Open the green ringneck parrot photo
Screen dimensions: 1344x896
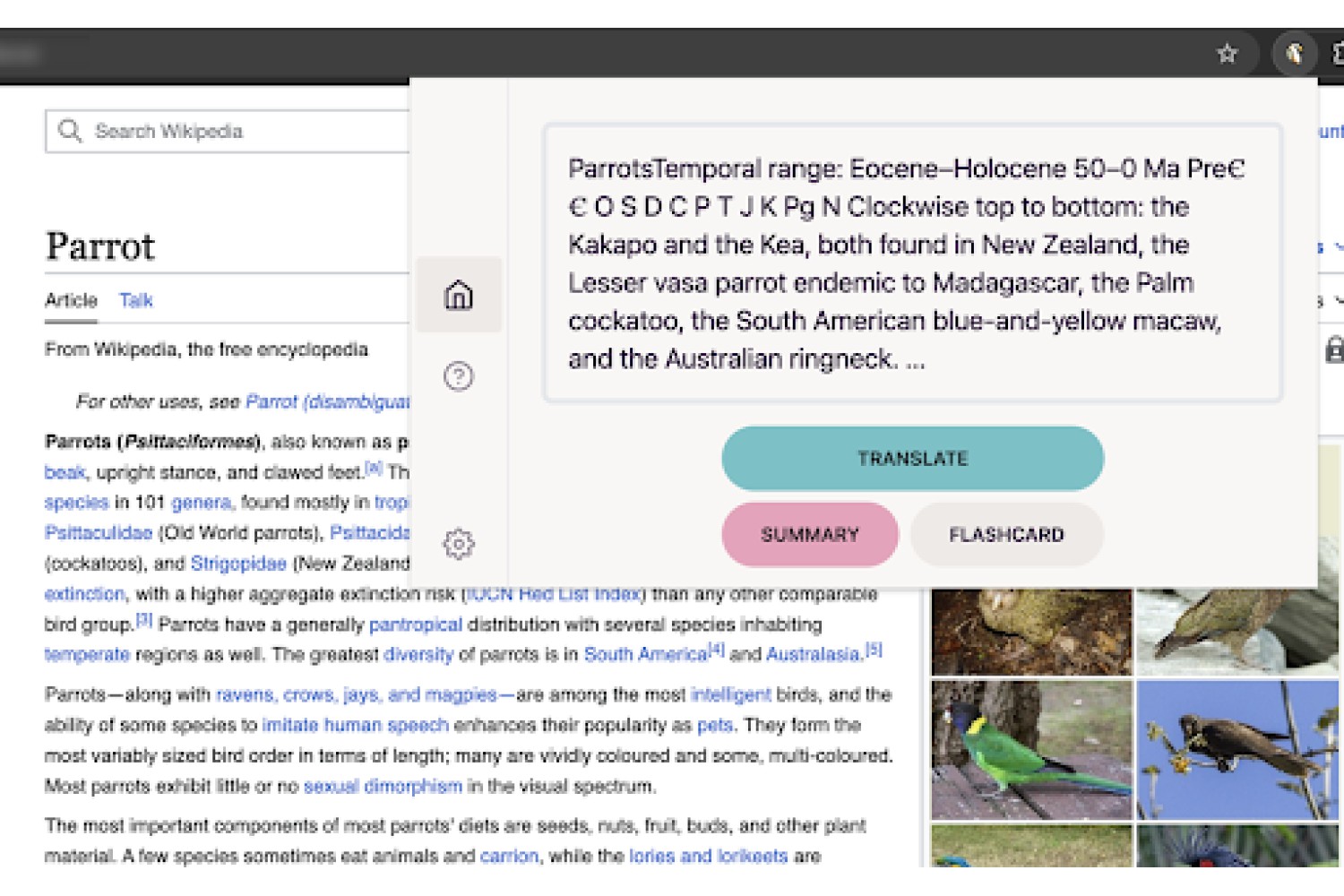tap(1032, 750)
